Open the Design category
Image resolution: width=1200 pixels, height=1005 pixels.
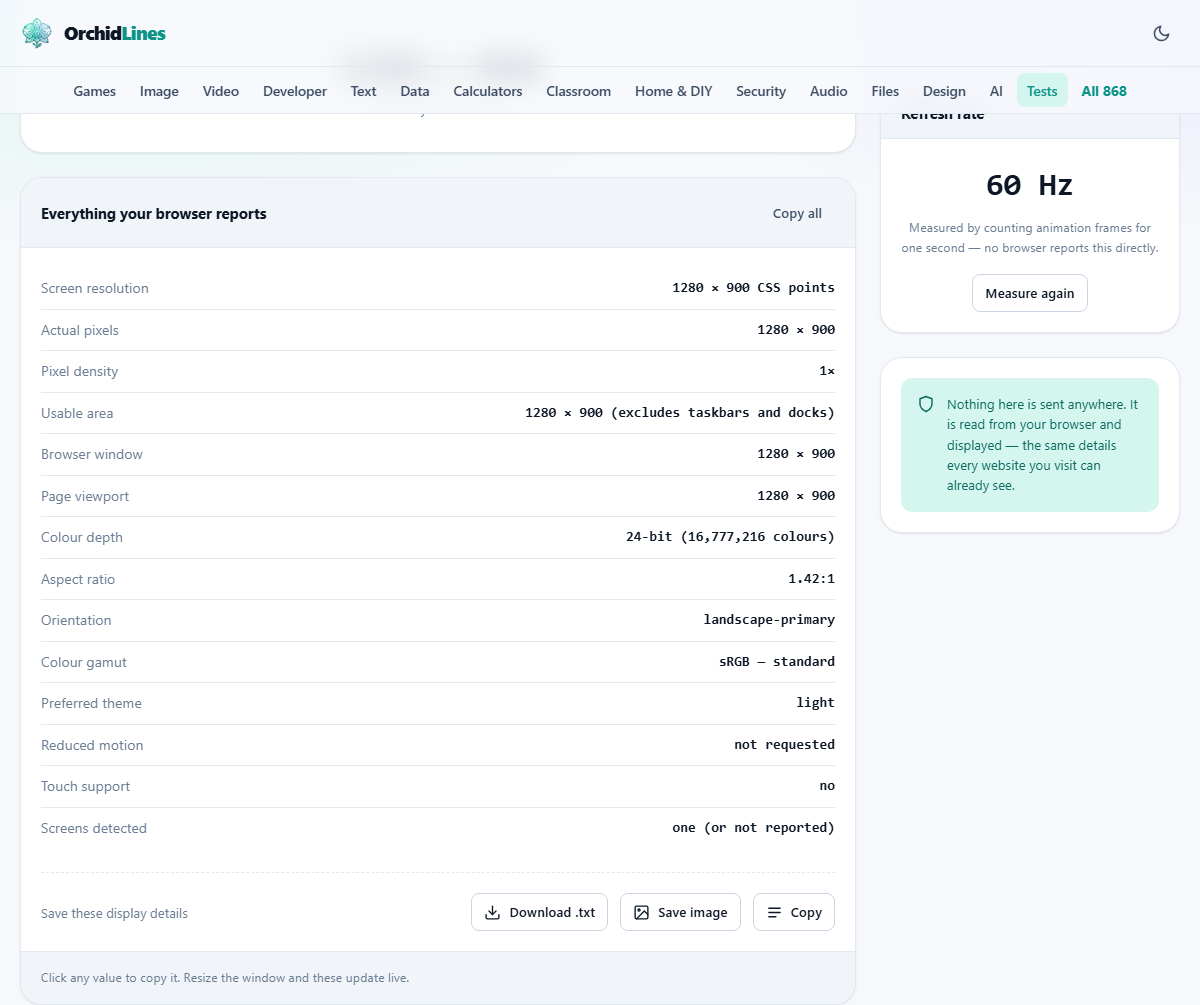click(944, 91)
